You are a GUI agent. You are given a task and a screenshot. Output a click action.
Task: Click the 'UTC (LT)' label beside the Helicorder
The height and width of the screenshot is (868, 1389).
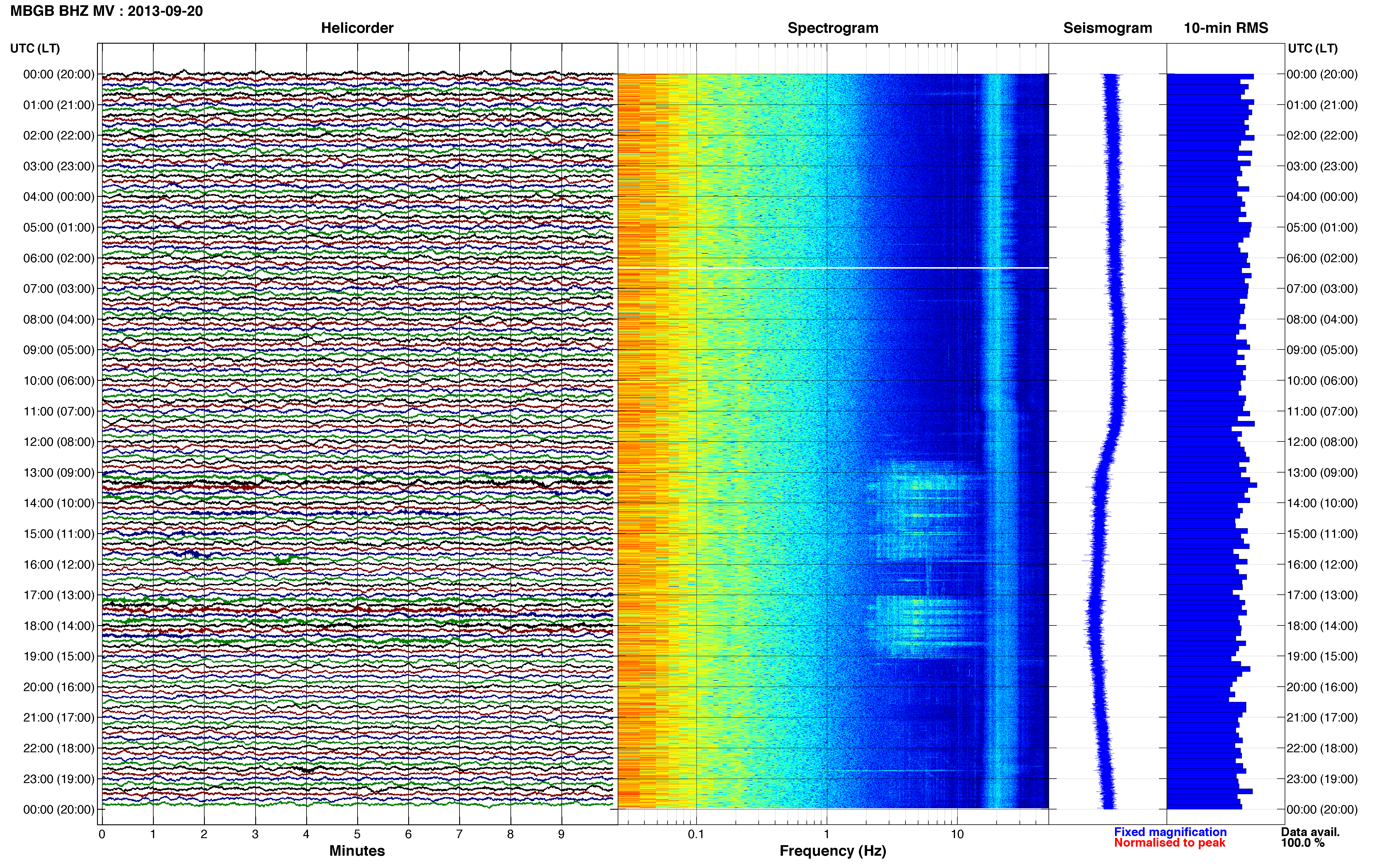(35, 48)
